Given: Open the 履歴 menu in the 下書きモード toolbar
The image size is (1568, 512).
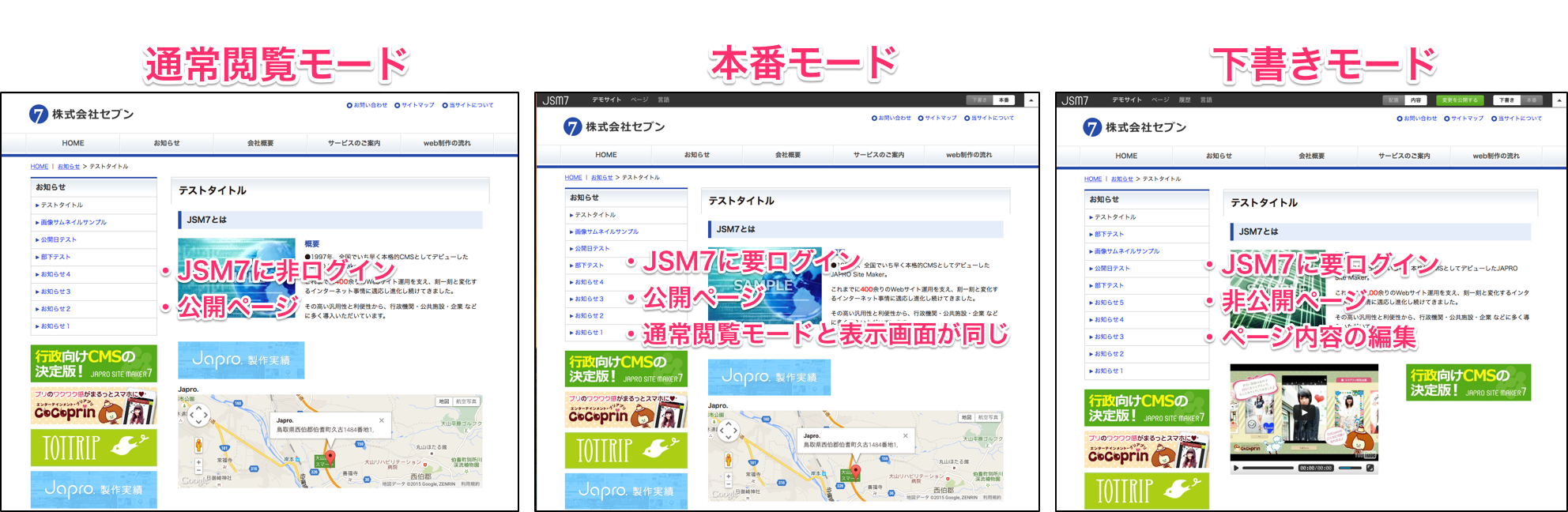Looking at the screenshot, I should click(1185, 100).
